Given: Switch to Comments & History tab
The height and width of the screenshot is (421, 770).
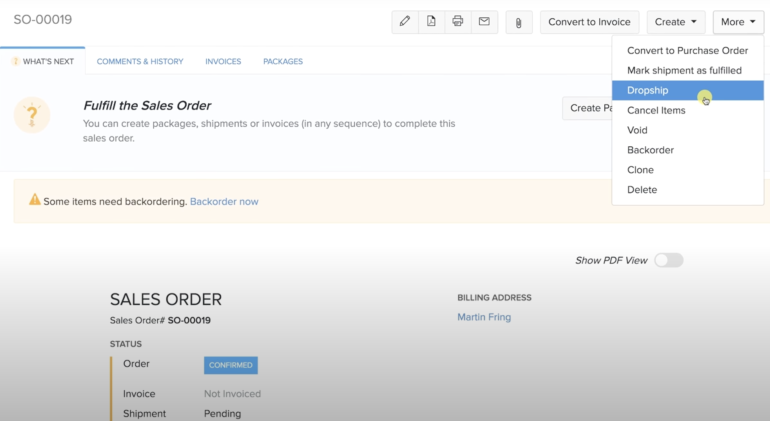Looking at the screenshot, I should pyautogui.click(x=140, y=61).
